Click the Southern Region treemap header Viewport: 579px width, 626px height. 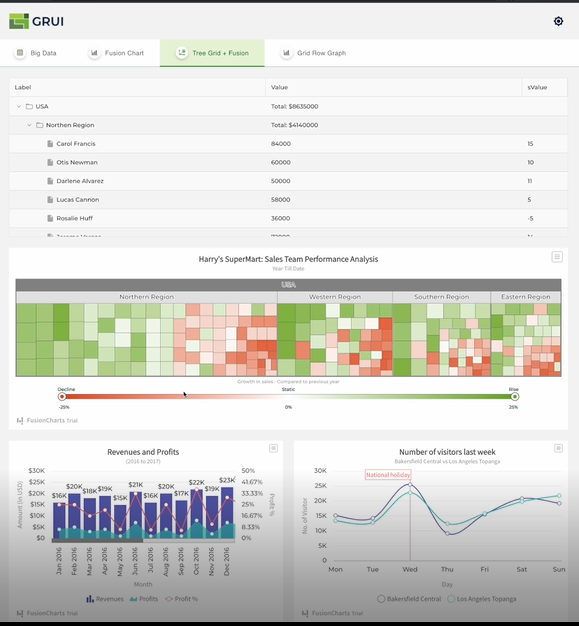441,297
